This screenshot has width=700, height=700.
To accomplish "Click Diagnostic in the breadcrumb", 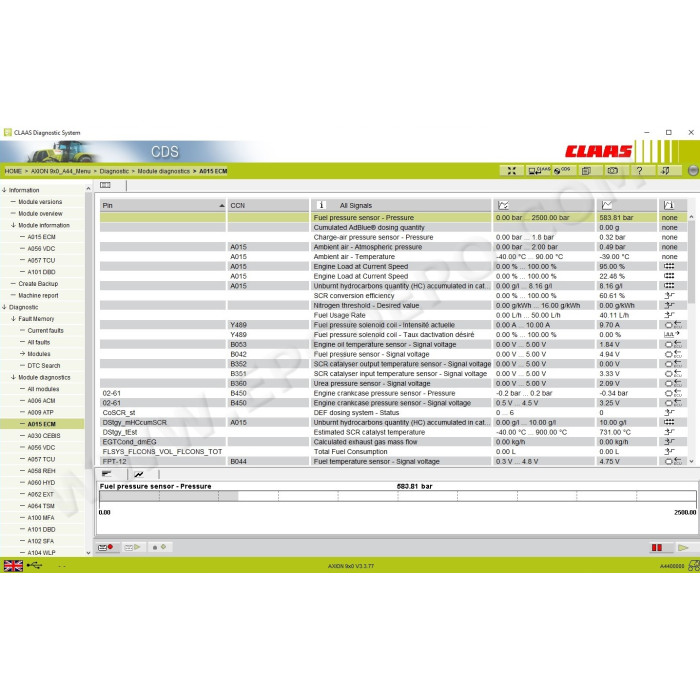I will pyautogui.click(x=114, y=171).
